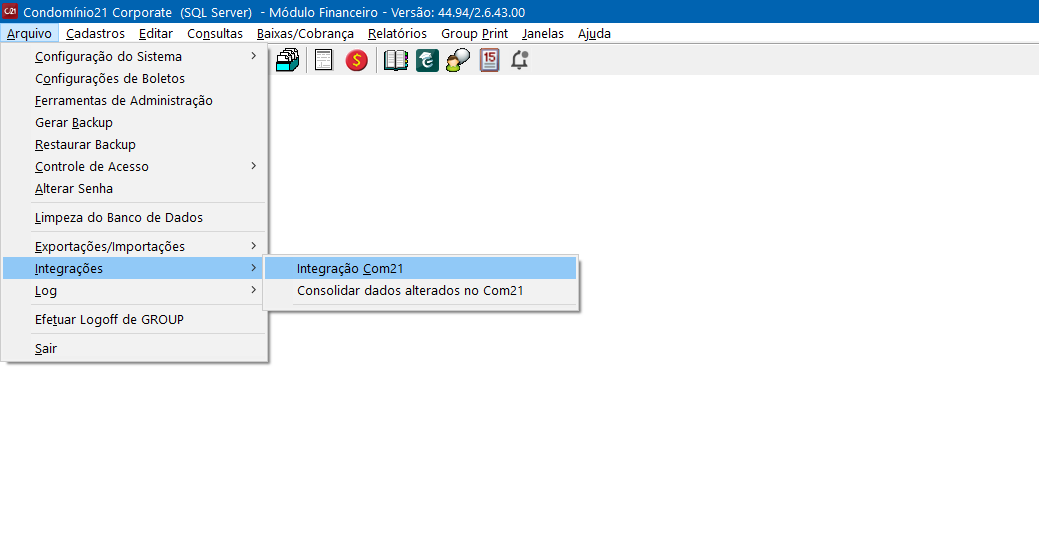Open the Consultas menu
1039x540 pixels.
[215, 33]
